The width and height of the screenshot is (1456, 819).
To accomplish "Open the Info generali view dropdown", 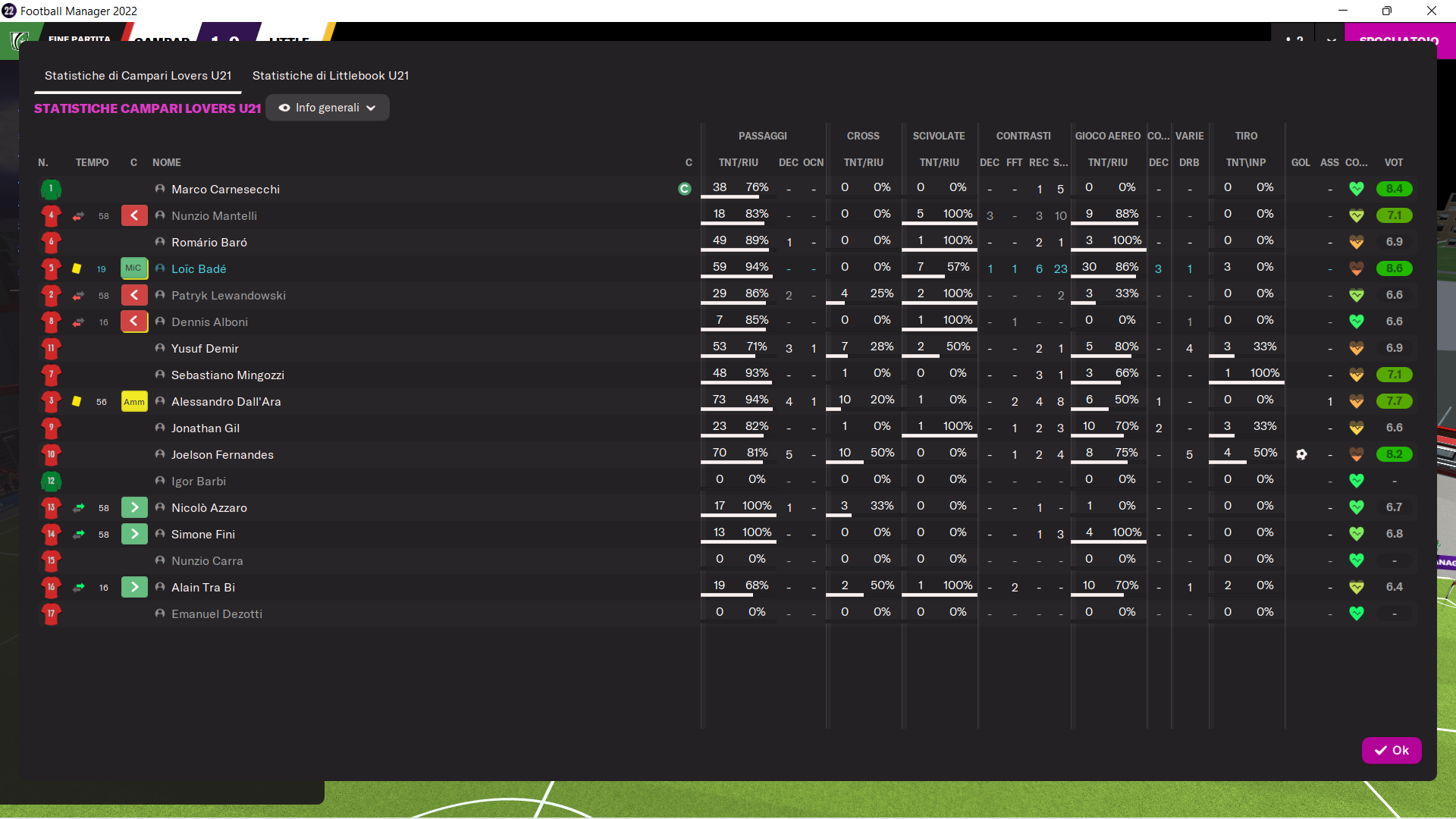I will (328, 108).
